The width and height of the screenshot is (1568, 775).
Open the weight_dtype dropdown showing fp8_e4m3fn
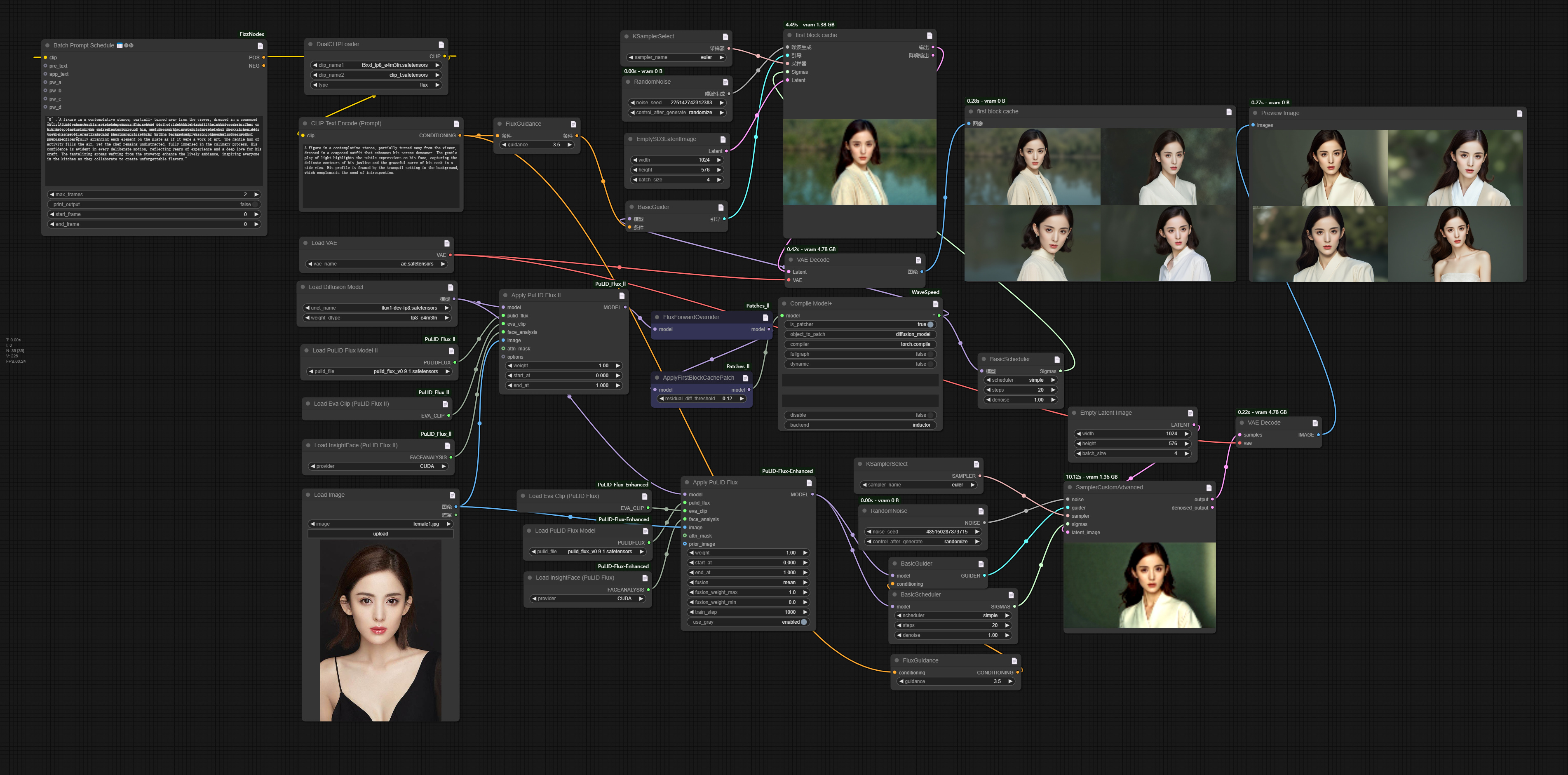click(378, 318)
